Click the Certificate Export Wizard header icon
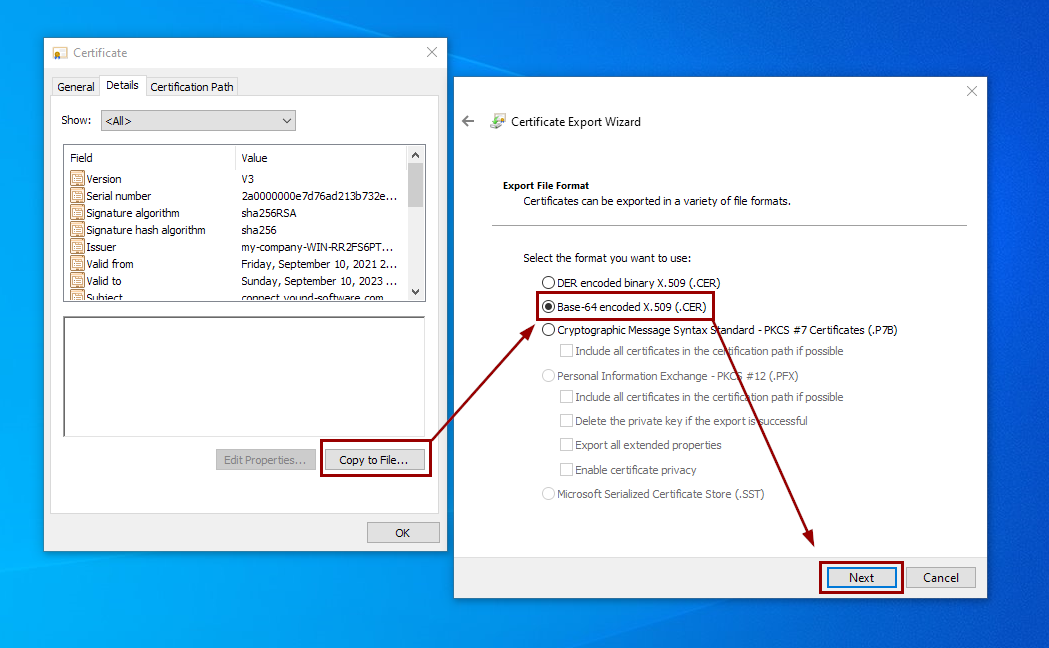 coord(496,120)
